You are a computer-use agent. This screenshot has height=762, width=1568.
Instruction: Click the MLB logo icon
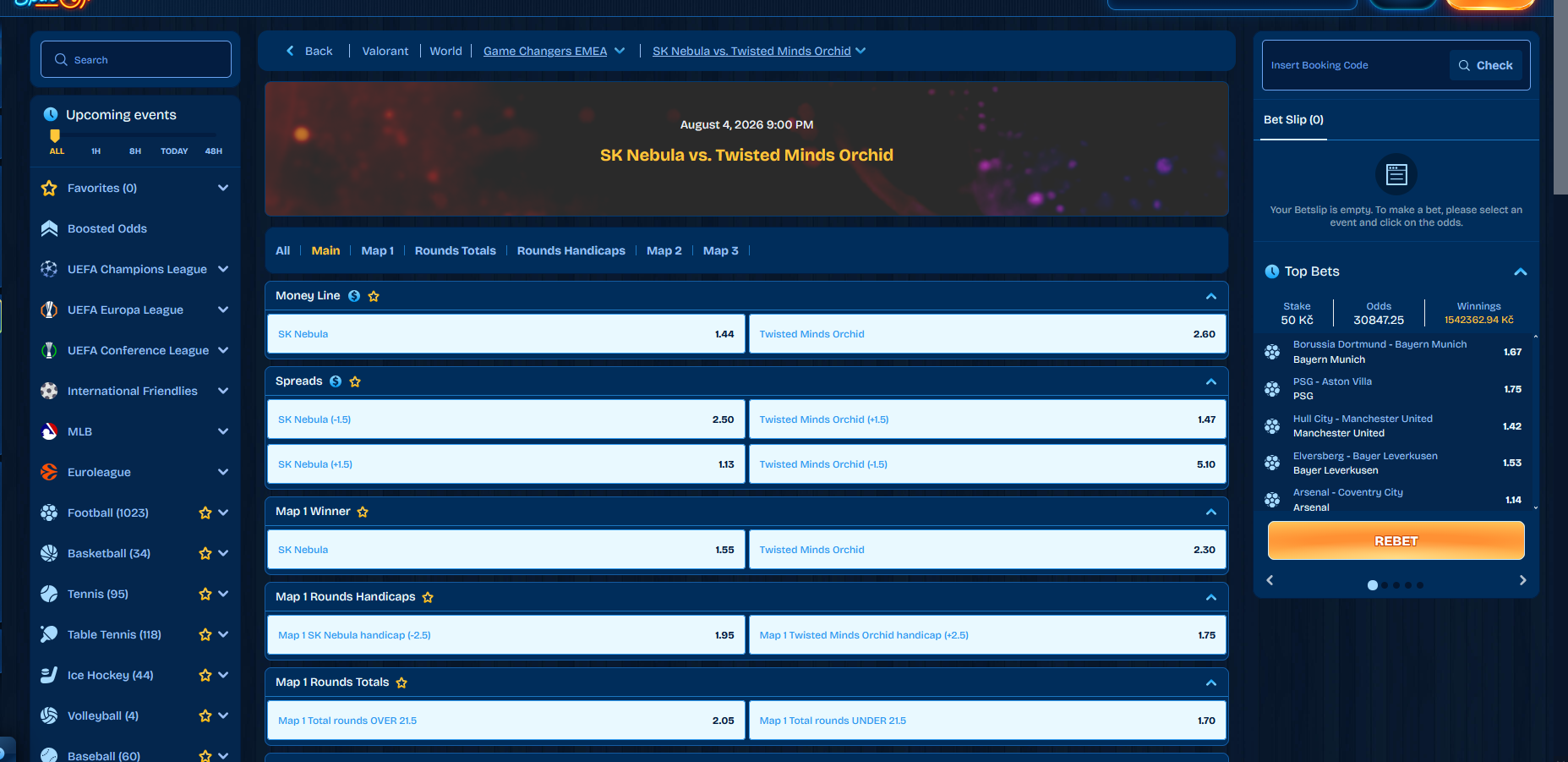[x=49, y=431]
